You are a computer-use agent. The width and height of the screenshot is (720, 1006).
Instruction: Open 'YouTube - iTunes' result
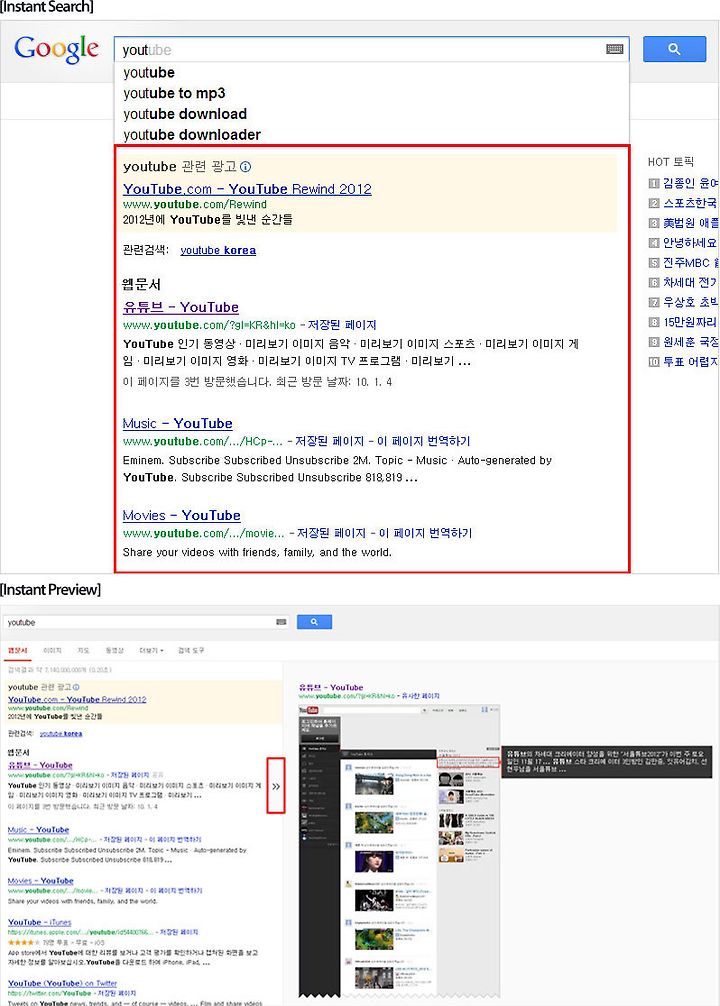pyautogui.click(x=40, y=922)
